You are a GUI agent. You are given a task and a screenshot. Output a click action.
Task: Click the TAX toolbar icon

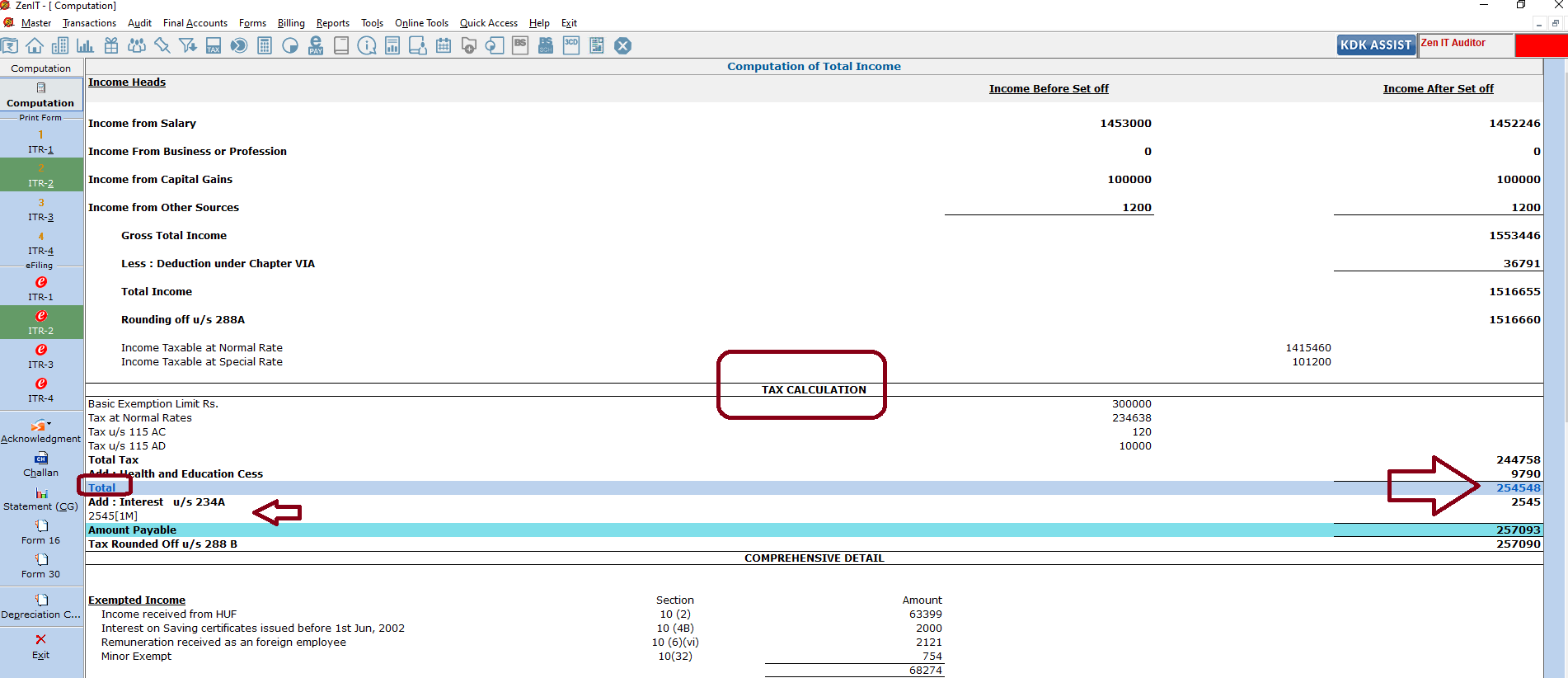214,45
